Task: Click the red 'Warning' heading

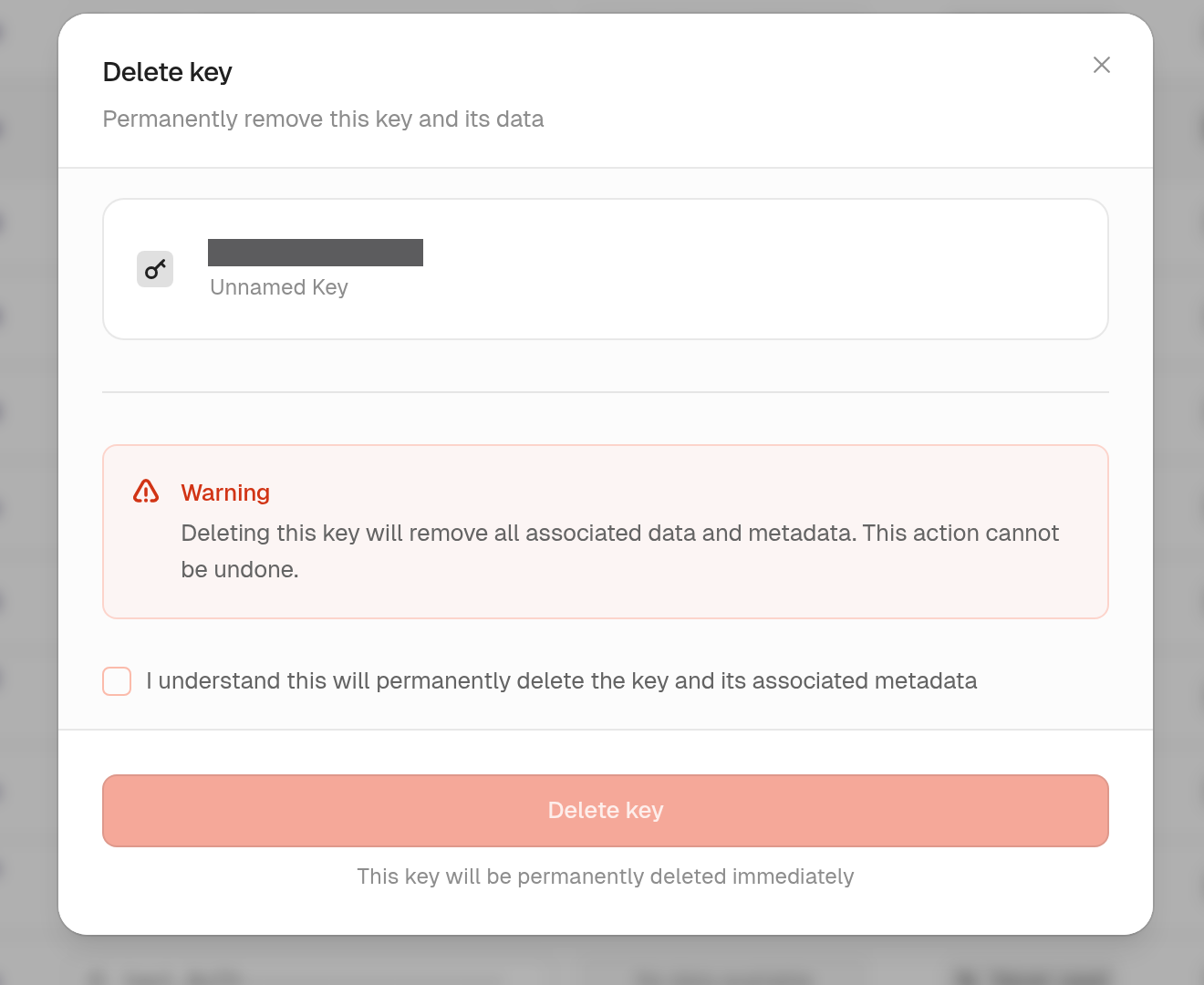Action: tap(225, 493)
